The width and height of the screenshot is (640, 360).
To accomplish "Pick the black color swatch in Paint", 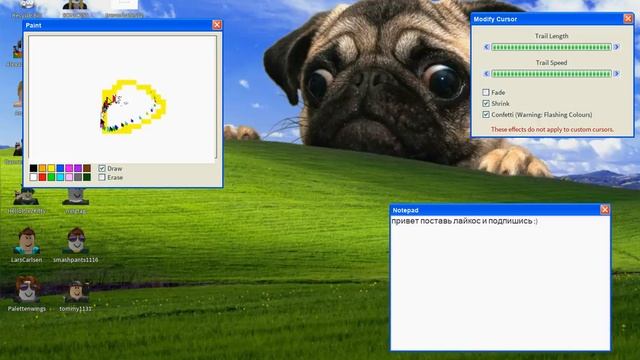I will (x=33, y=168).
